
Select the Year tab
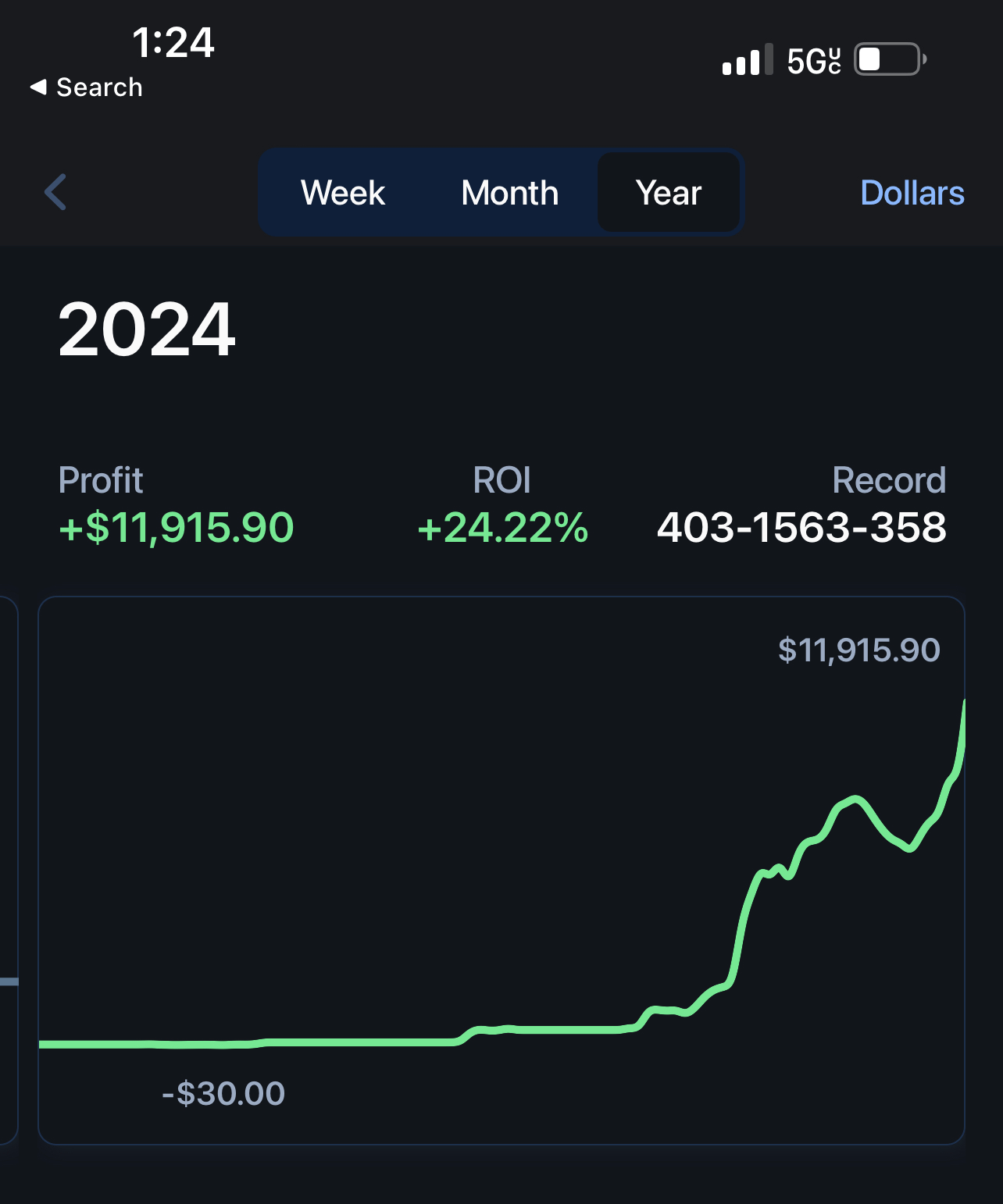[669, 193]
